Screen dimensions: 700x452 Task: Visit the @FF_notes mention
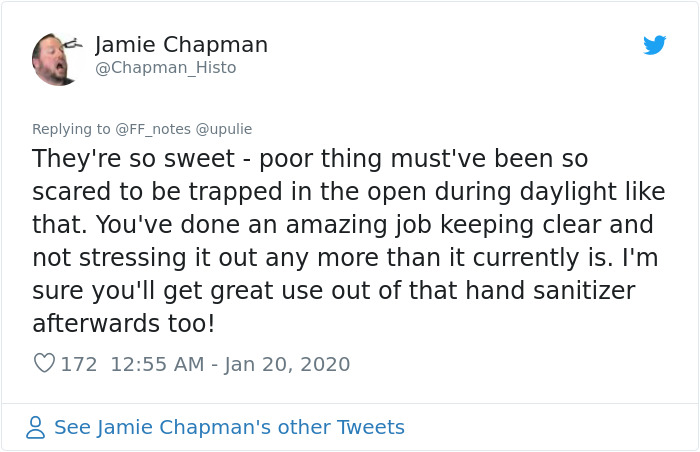152,128
